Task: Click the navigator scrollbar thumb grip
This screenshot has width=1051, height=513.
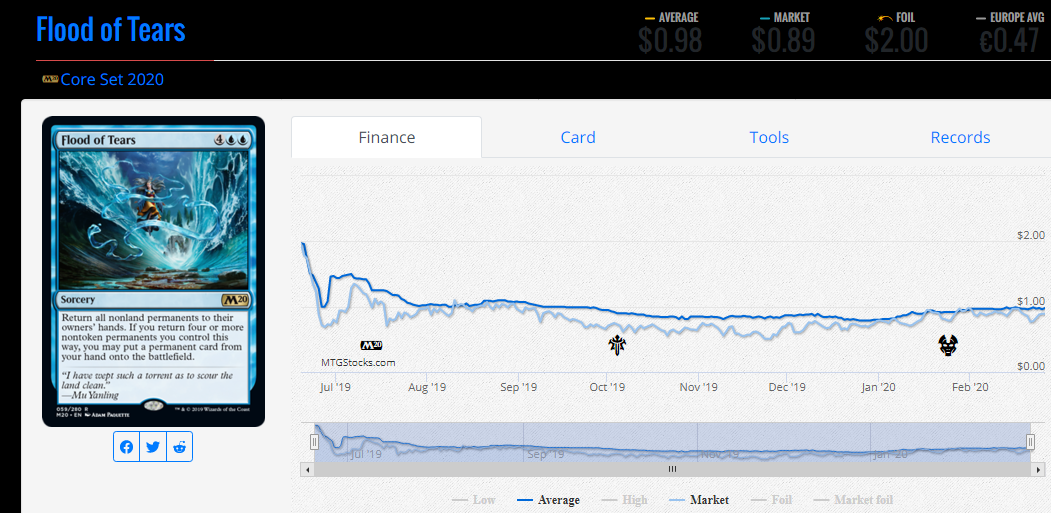Action: coord(672,469)
